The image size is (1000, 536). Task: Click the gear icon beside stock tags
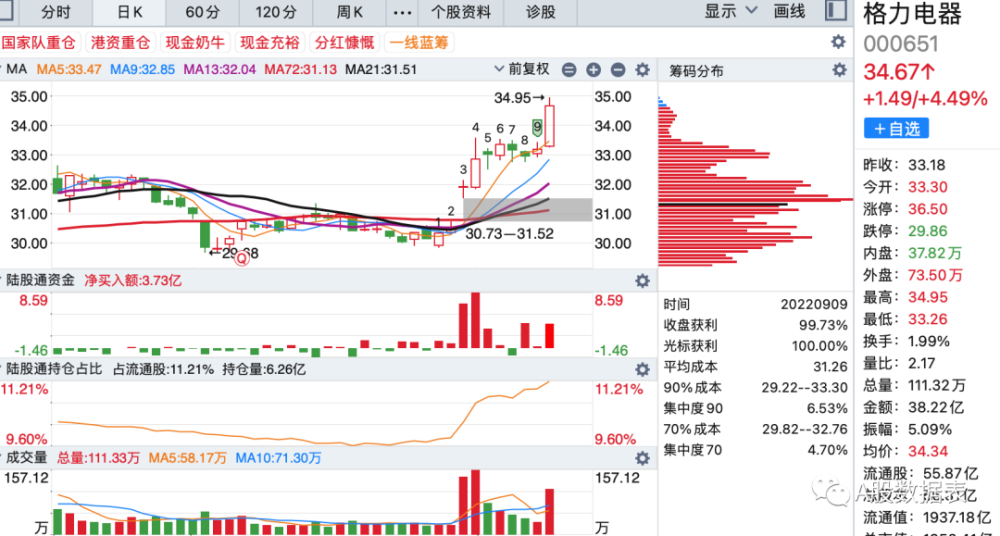coord(838,42)
